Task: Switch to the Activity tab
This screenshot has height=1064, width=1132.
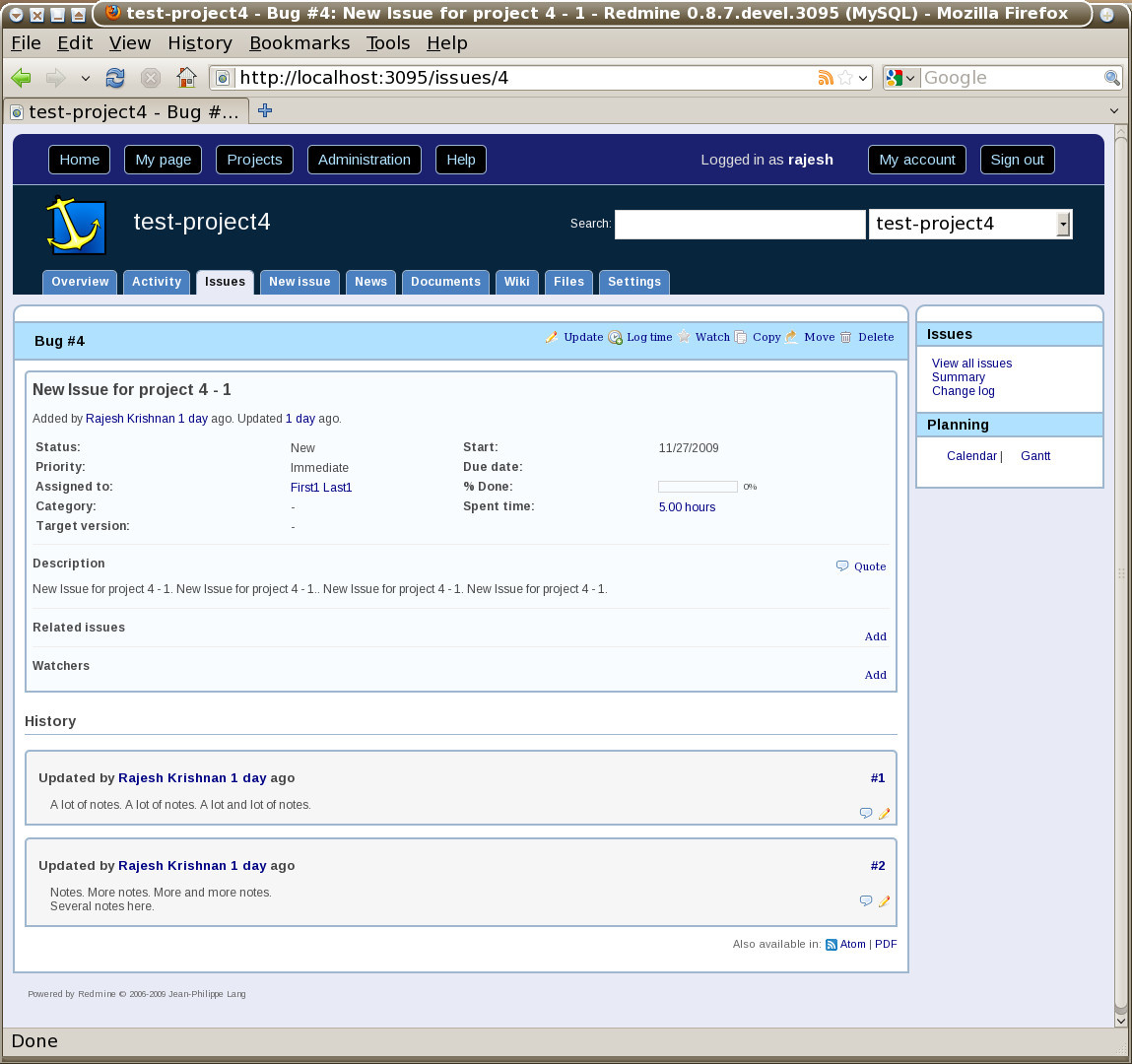Action: [x=157, y=282]
